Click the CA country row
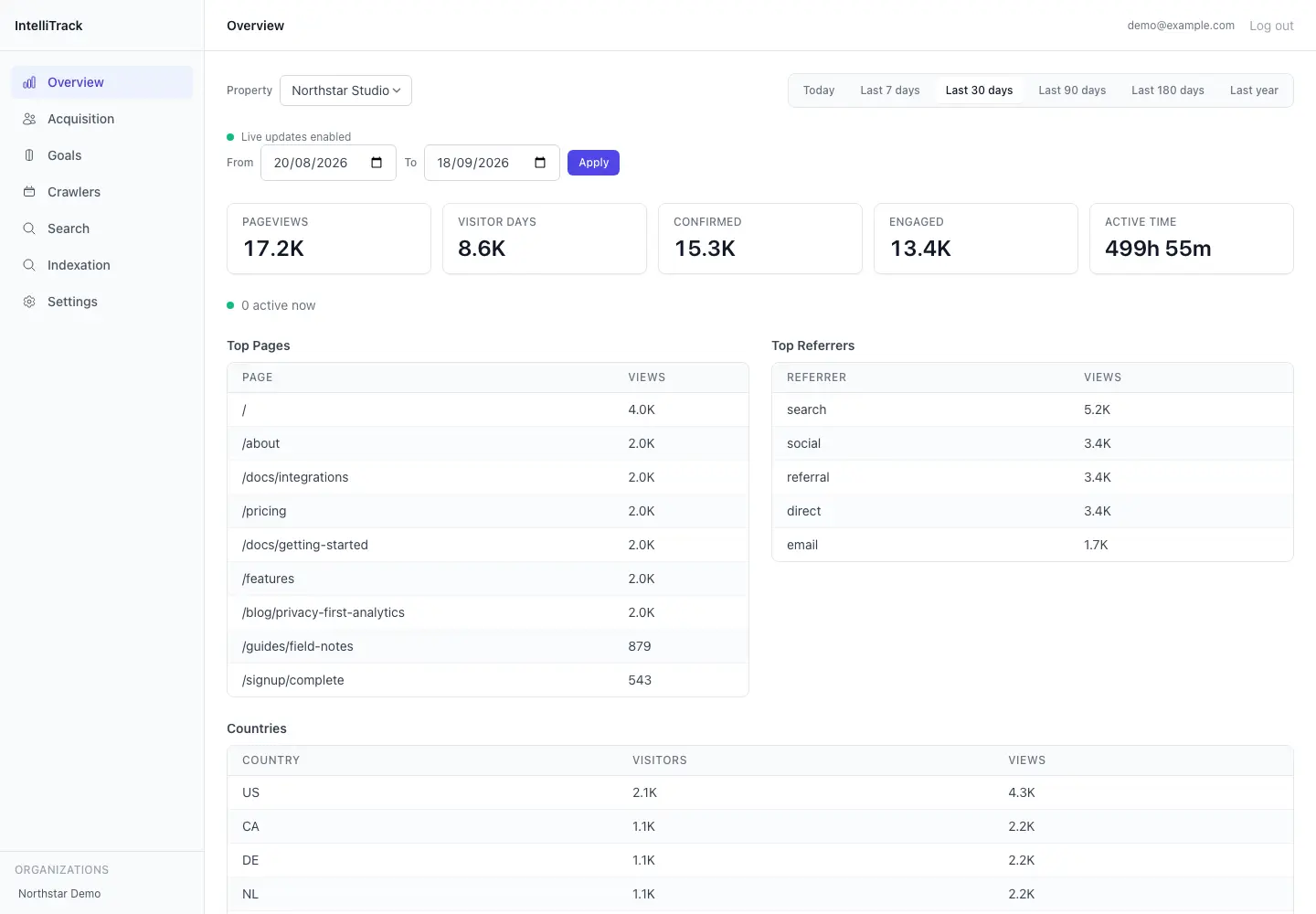 click(x=760, y=826)
